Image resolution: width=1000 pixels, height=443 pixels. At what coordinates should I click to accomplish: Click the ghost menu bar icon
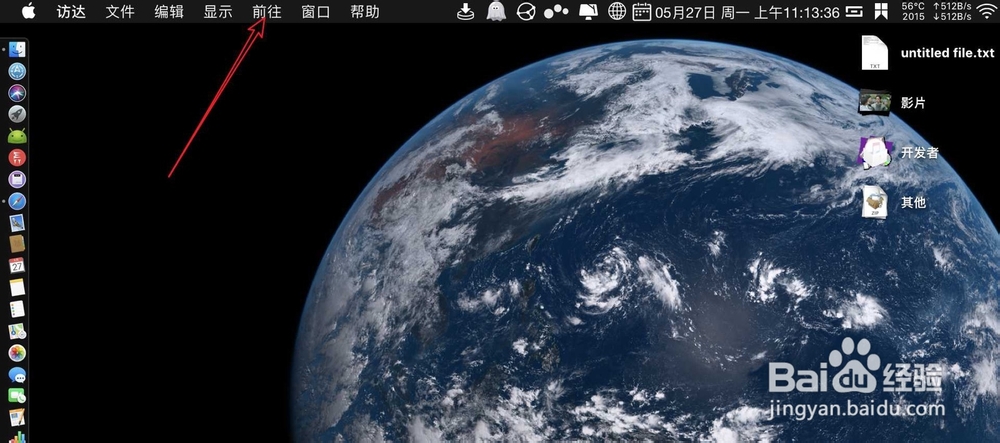496,11
